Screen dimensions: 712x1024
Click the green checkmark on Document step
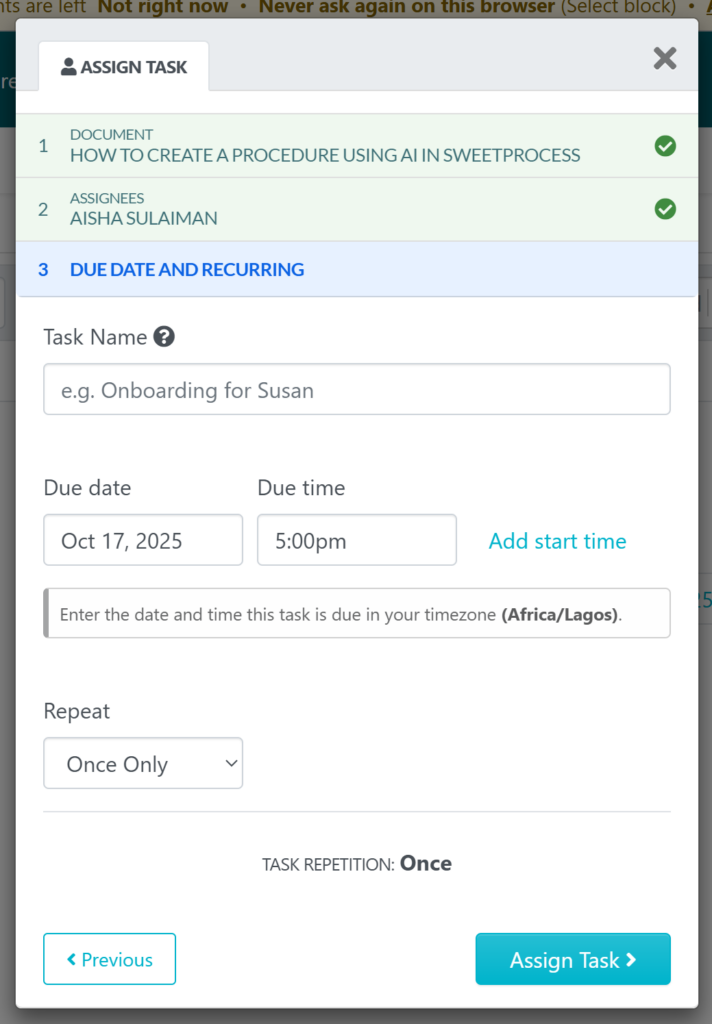[x=665, y=146]
